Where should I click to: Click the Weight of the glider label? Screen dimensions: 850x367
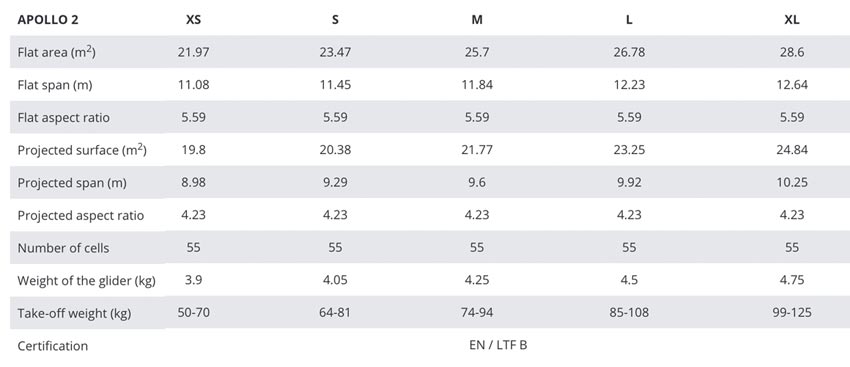click(x=86, y=281)
